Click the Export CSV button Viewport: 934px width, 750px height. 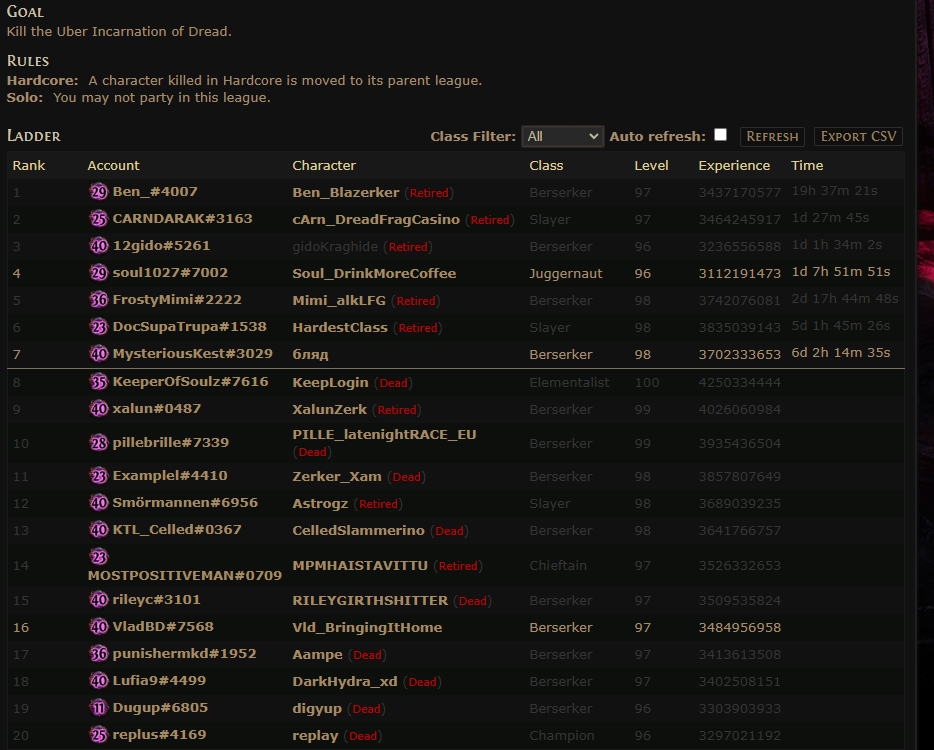pyautogui.click(x=858, y=136)
